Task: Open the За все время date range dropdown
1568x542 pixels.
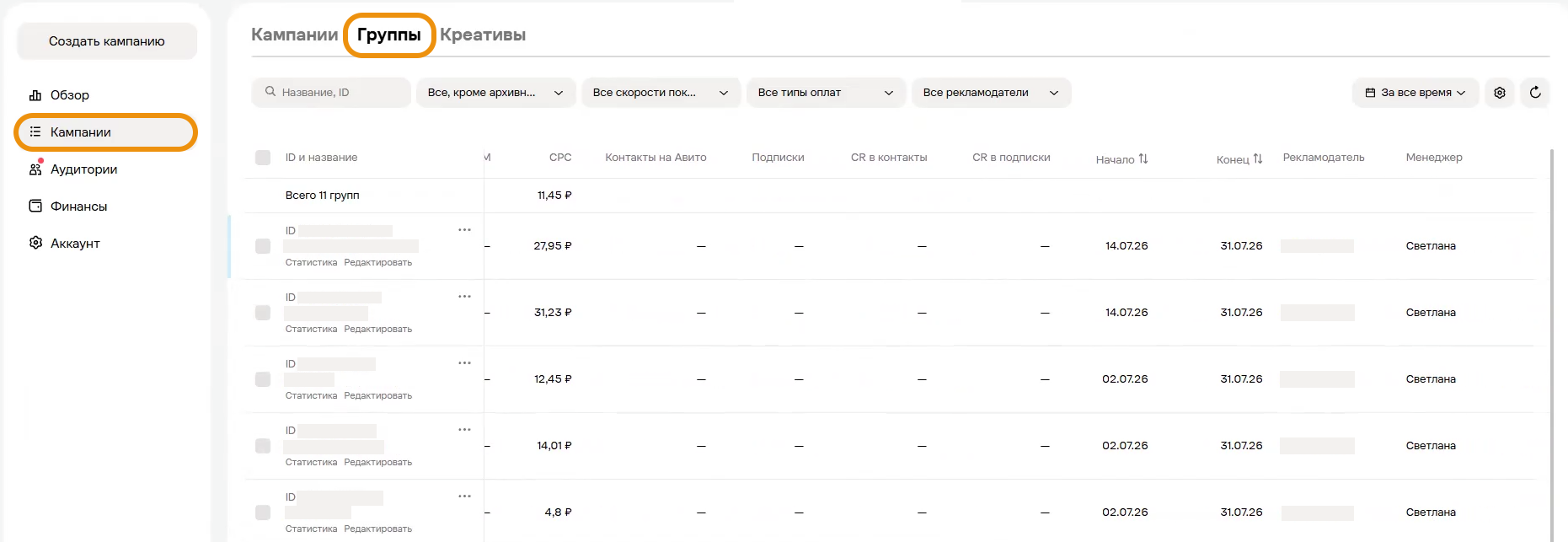Action: coord(1415,93)
